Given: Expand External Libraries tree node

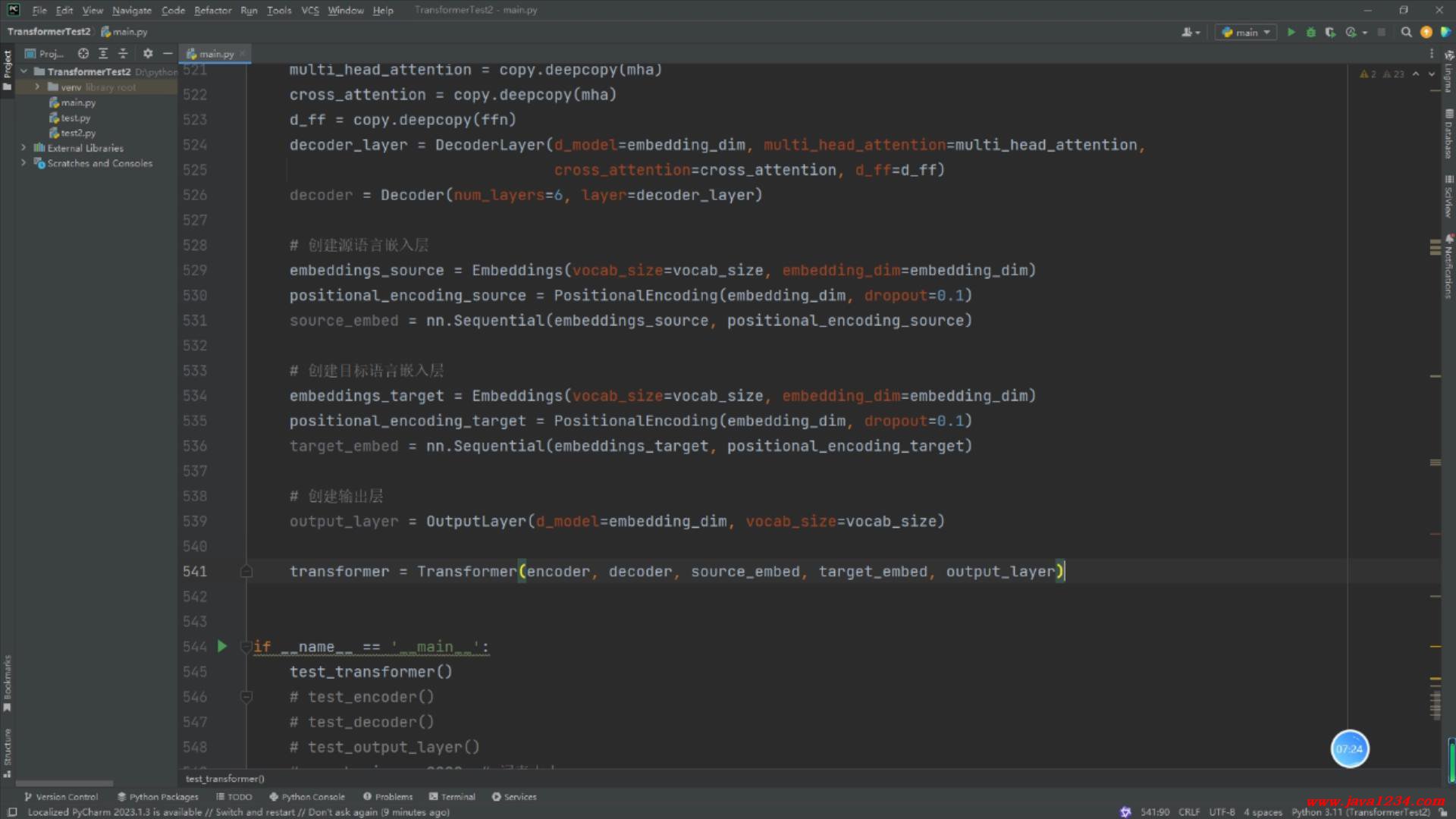Looking at the screenshot, I should tap(24, 148).
